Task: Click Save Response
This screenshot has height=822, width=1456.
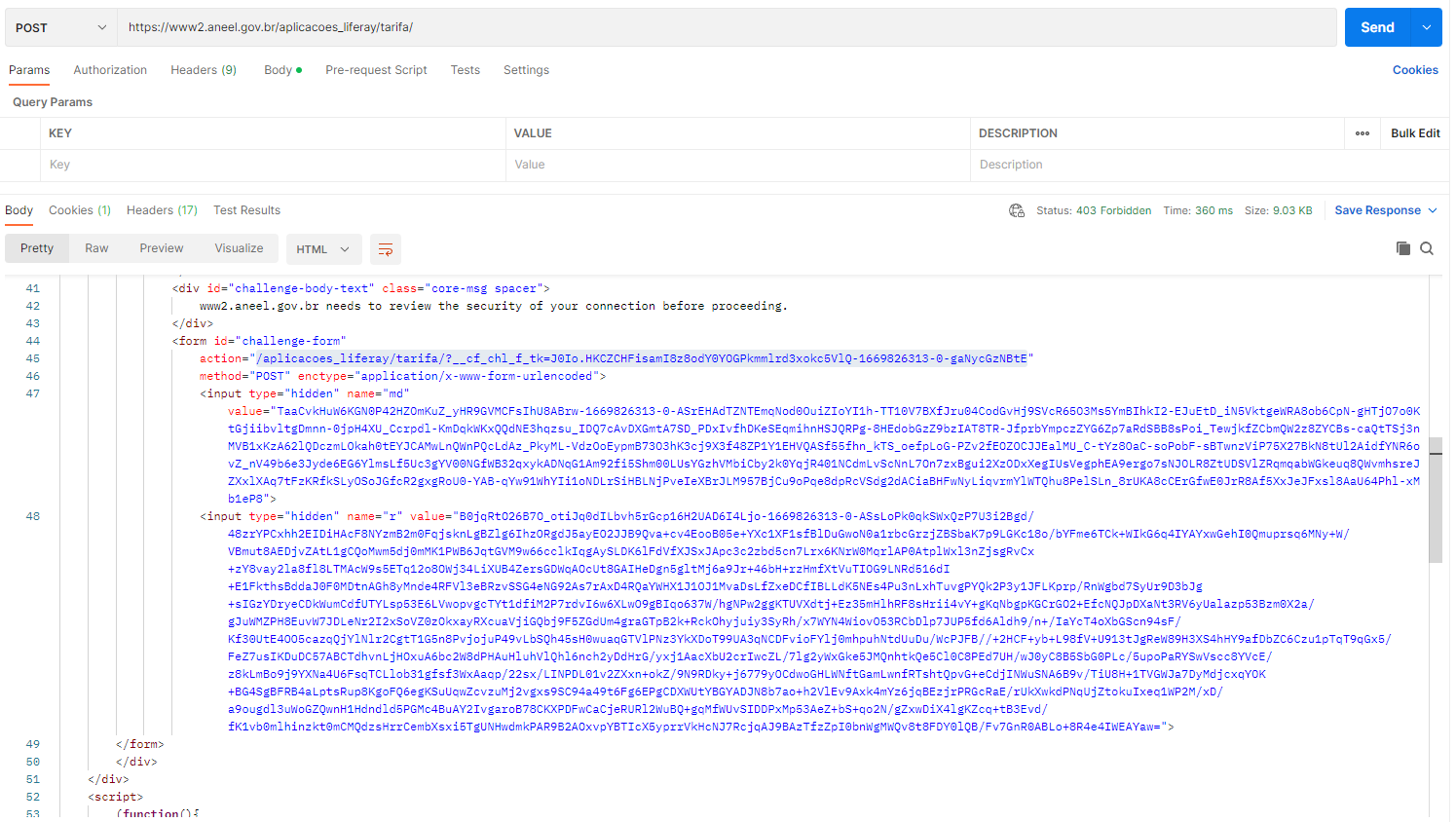Action: pyautogui.click(x=1377, y=210)
